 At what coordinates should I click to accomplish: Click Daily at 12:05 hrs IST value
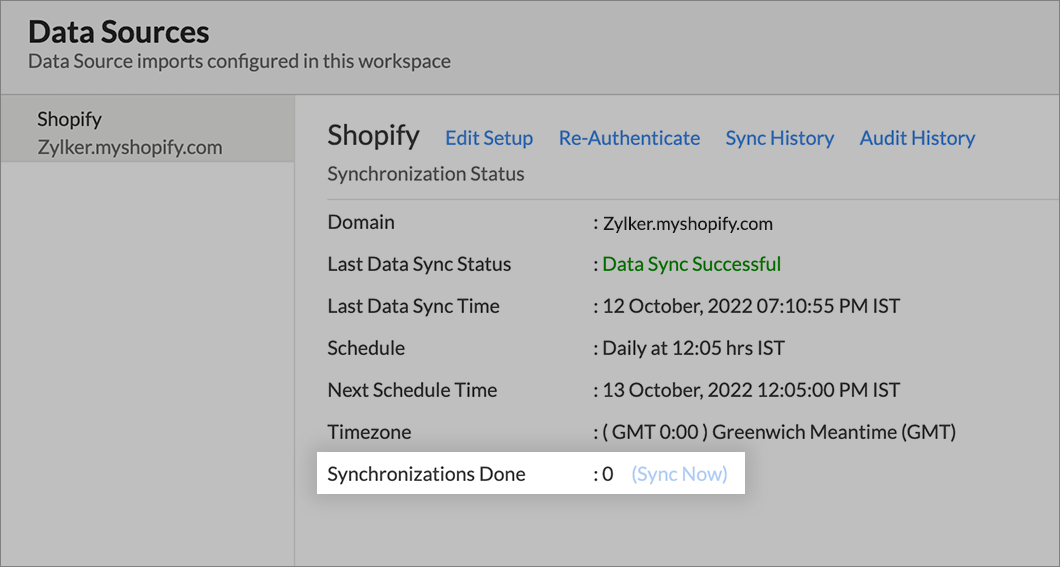coord(694,348)
